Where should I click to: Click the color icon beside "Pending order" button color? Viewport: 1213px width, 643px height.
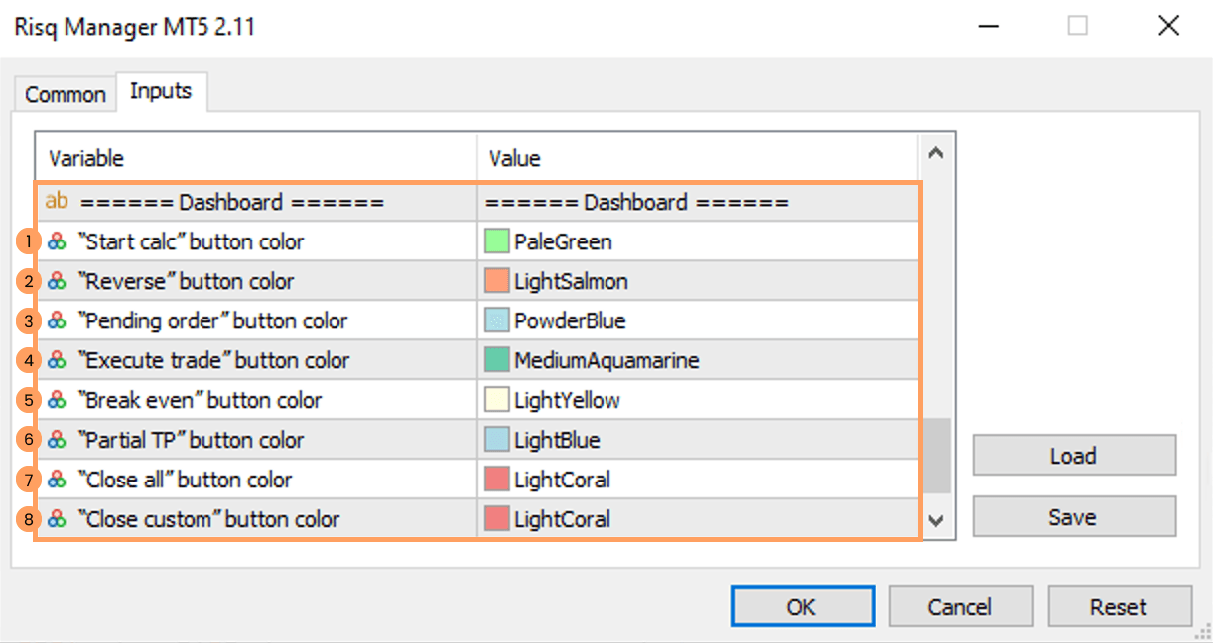pyautogui.click(x=58, y=321)
